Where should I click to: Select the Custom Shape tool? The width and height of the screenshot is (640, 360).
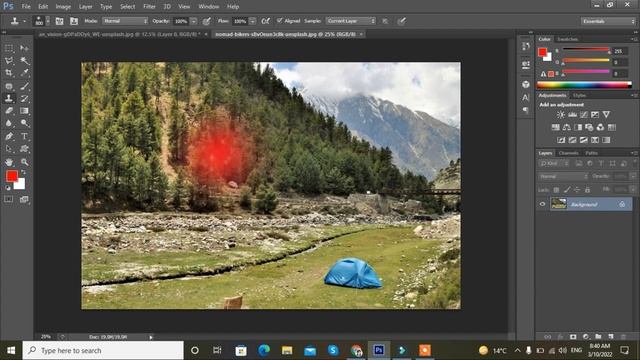click(24, 149)
